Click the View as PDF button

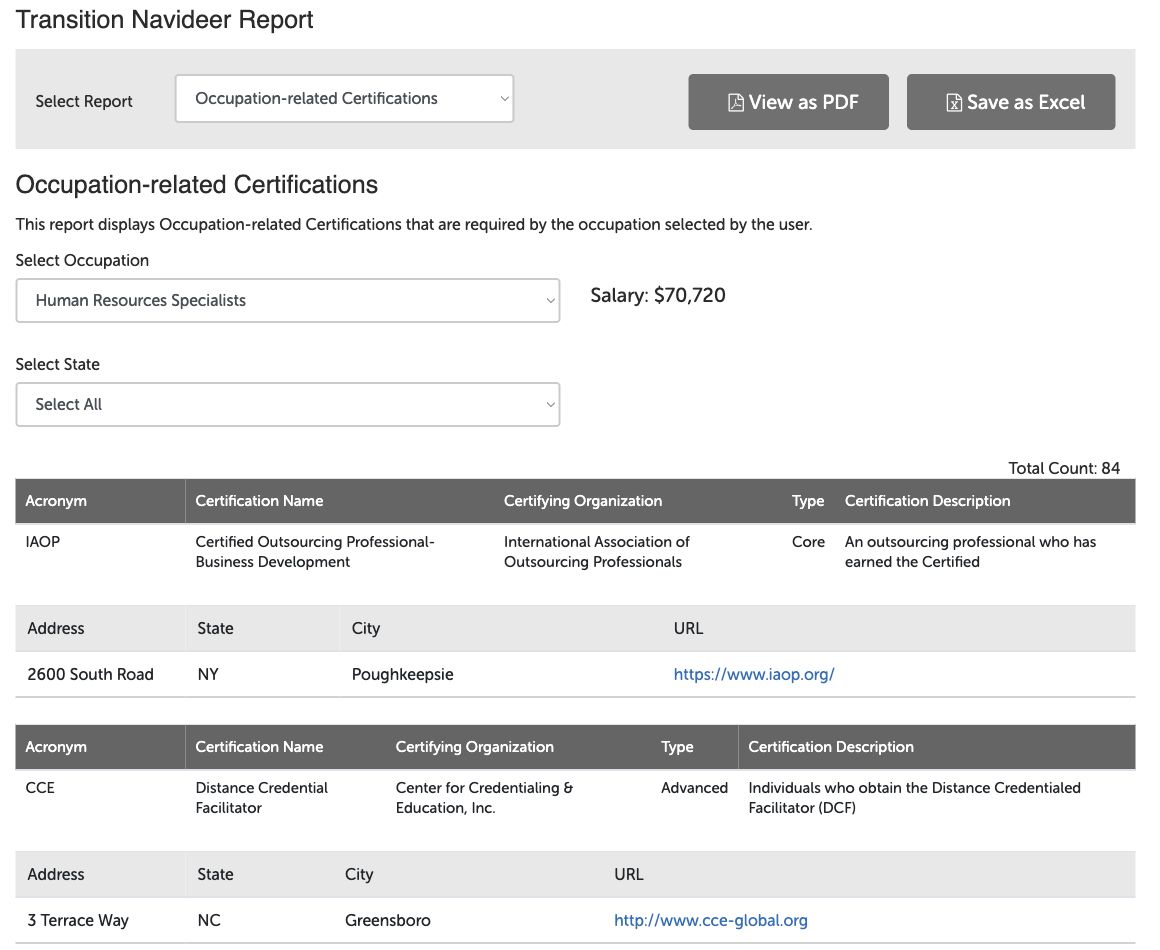tap(789, 102)
